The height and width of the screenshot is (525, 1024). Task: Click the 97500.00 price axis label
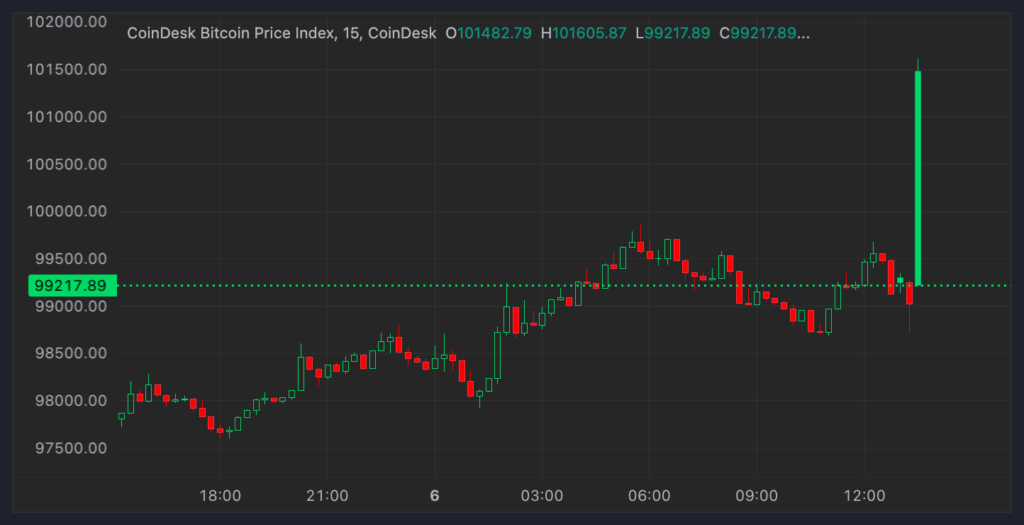click(x=70, y=448)
